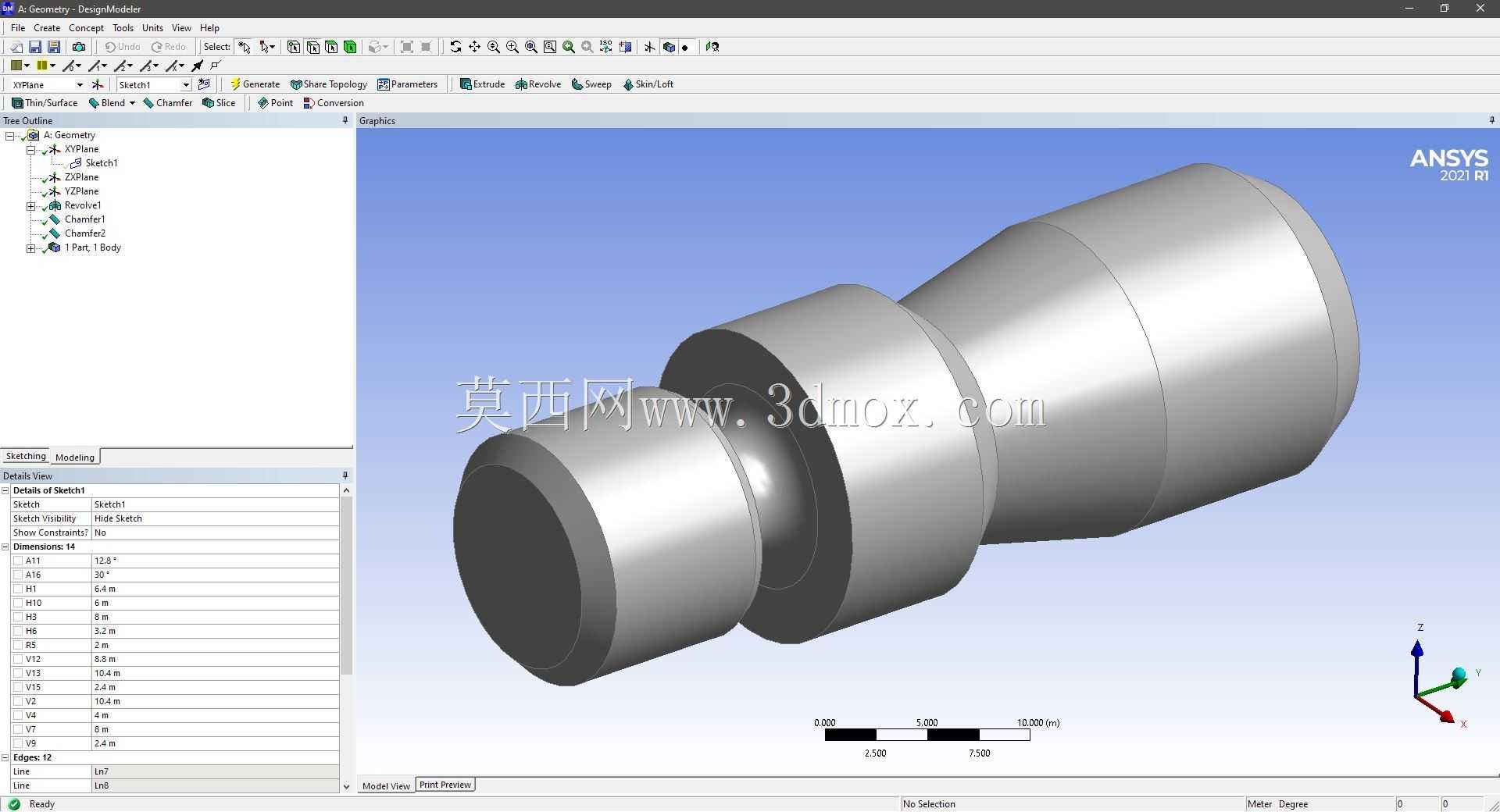This screenshot has width=1500, height=812.
Task: Open the edge color yellow swatch dropdown
Action: [x=52, y=66]
